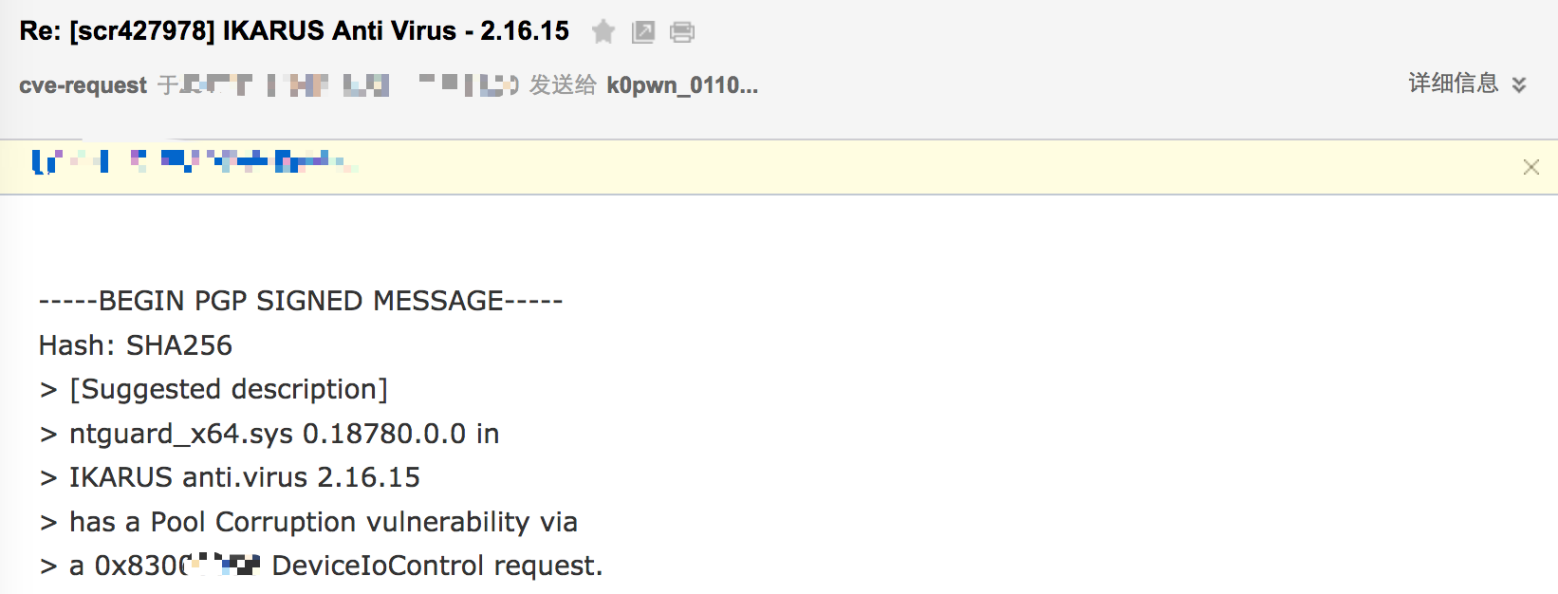Click the email subject title
1558x594 pixels.
[294, 31]
